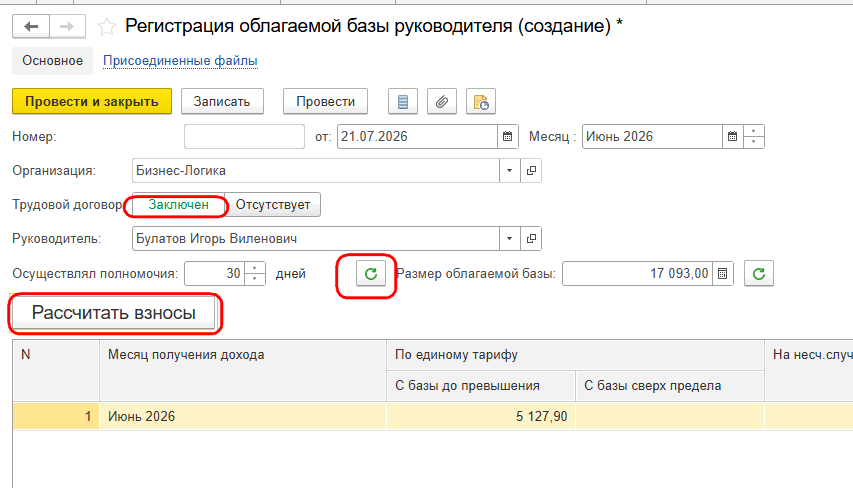Select Отсутствует for Трудовой договор
The height and width of the screenshot is (488, 853).
click(x=273, y=205)
